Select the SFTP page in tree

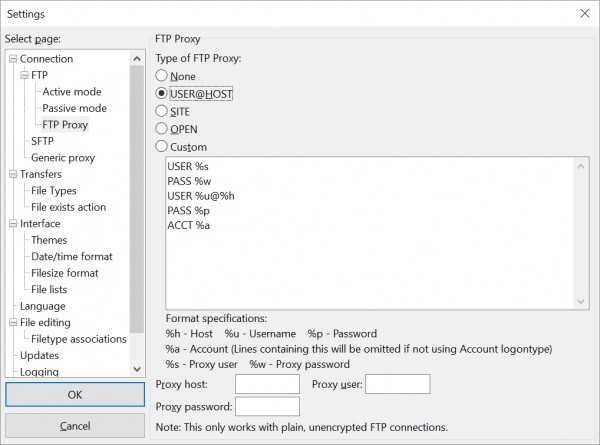pos(42,141)
